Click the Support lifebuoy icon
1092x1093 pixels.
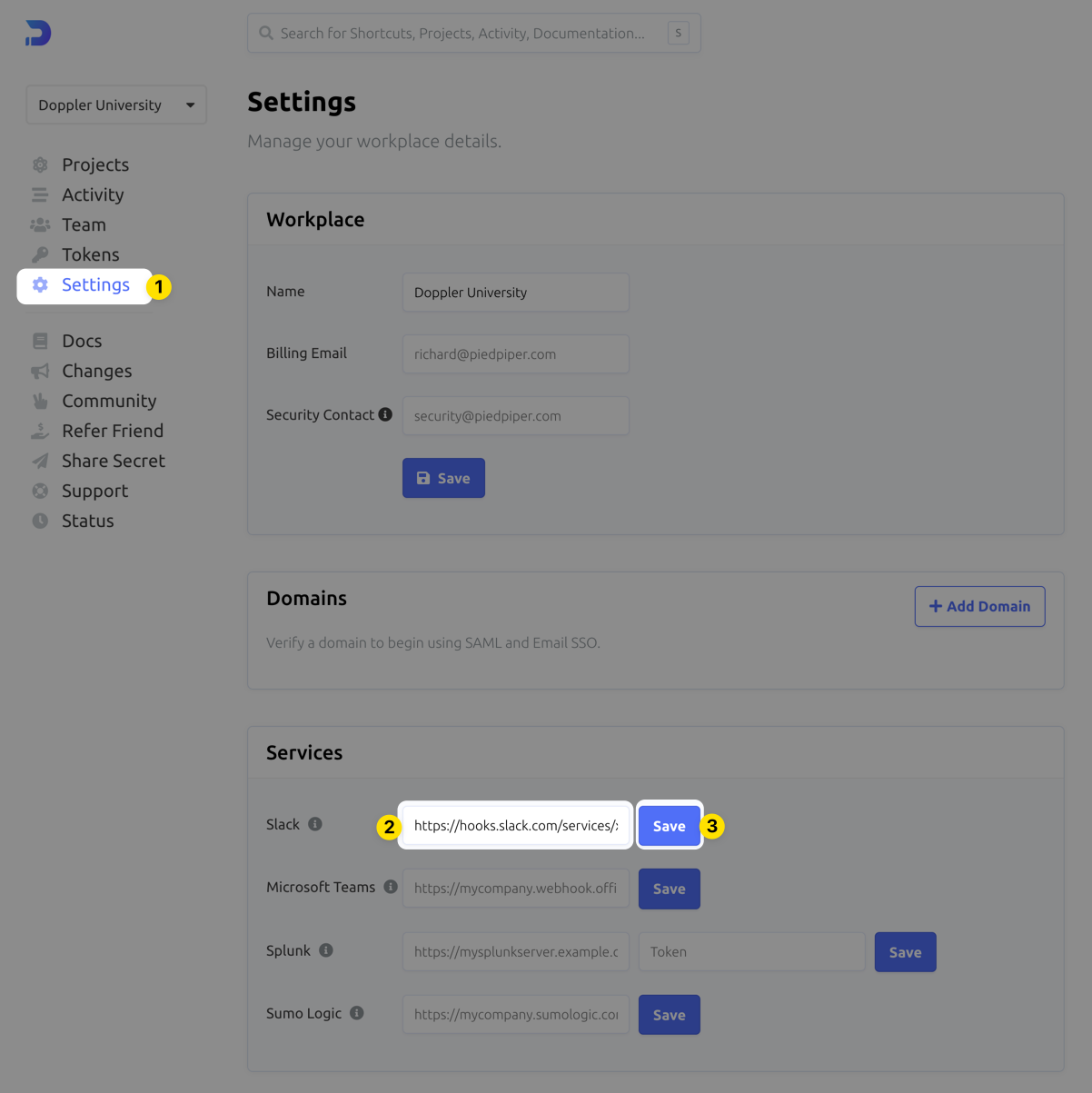click(40, 491)
